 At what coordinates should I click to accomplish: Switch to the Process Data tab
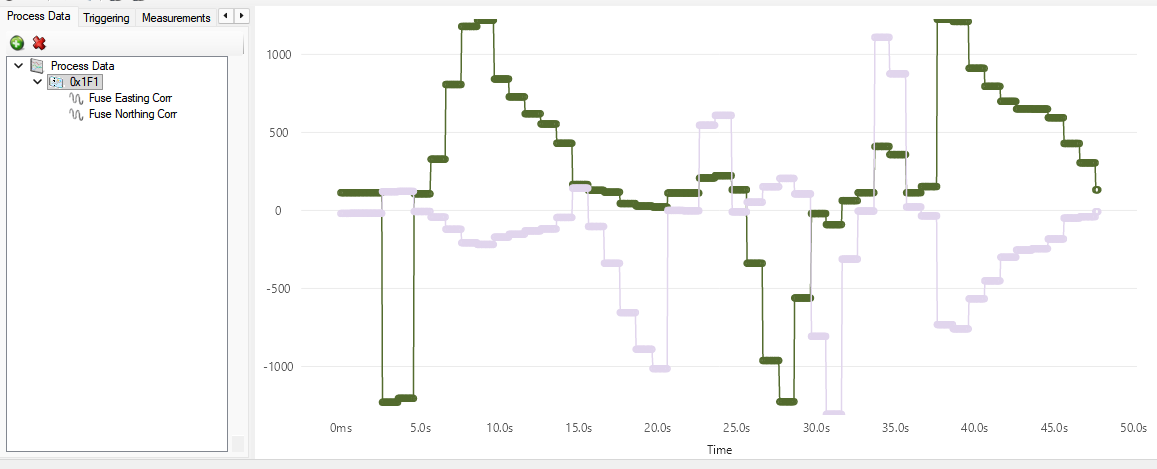tap(39, 17)
